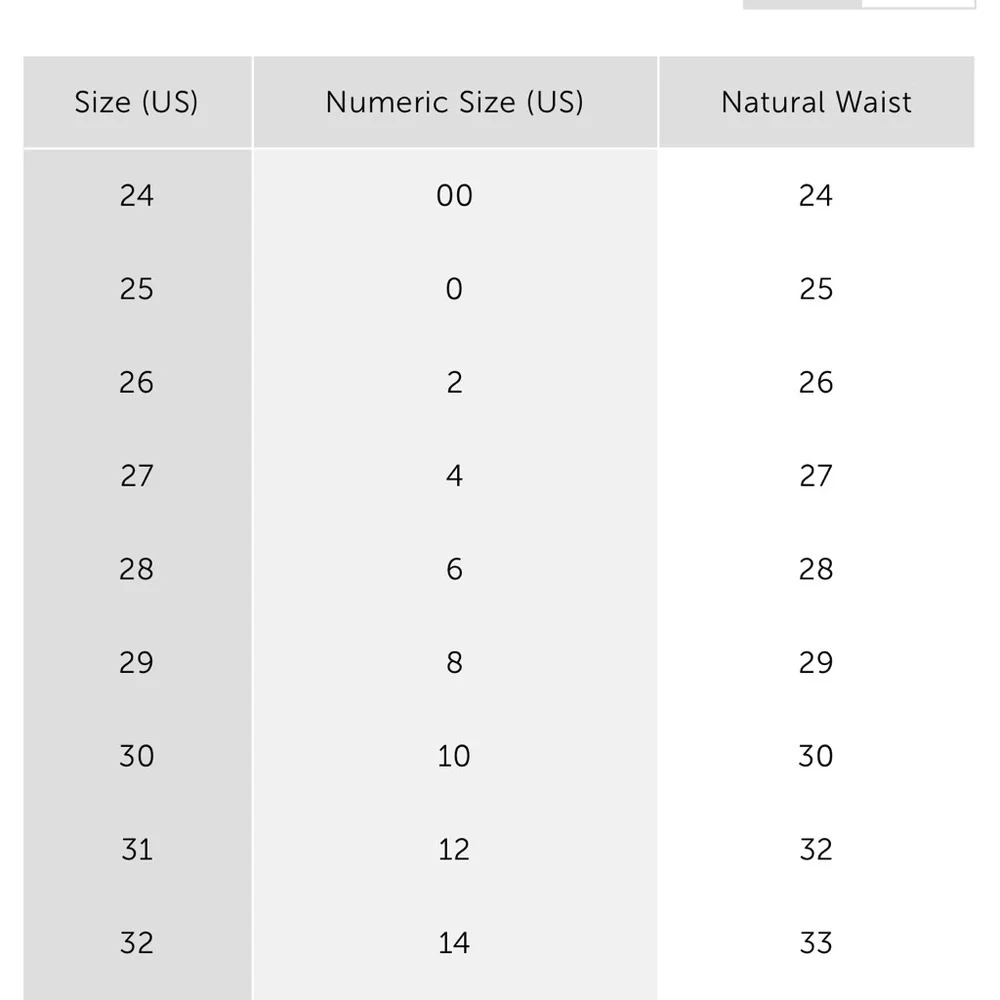This screenshot has width=1000, height=1000.
Task: Click numeric size 6 cell
Action: [455, 570]
